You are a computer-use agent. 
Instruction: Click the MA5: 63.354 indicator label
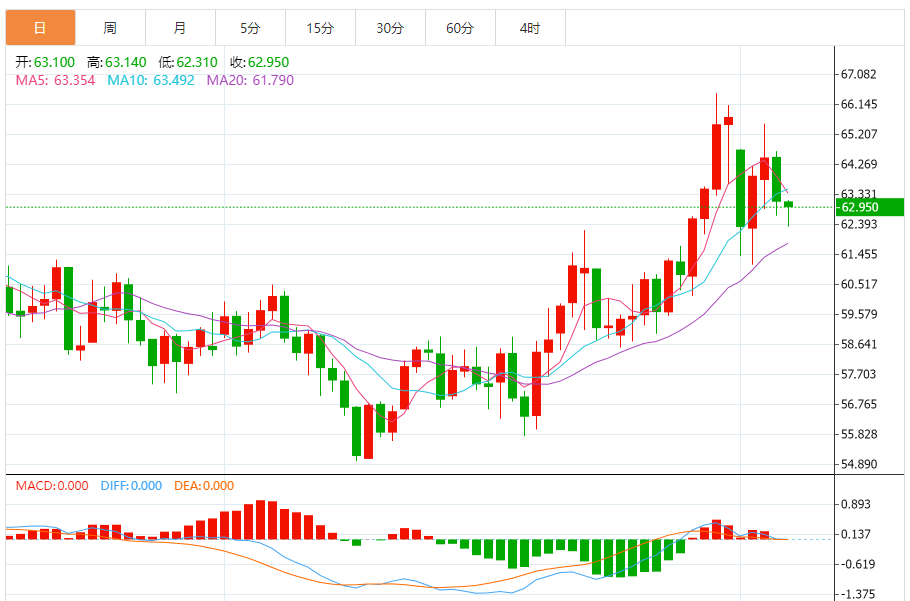(x=55, y=80)
